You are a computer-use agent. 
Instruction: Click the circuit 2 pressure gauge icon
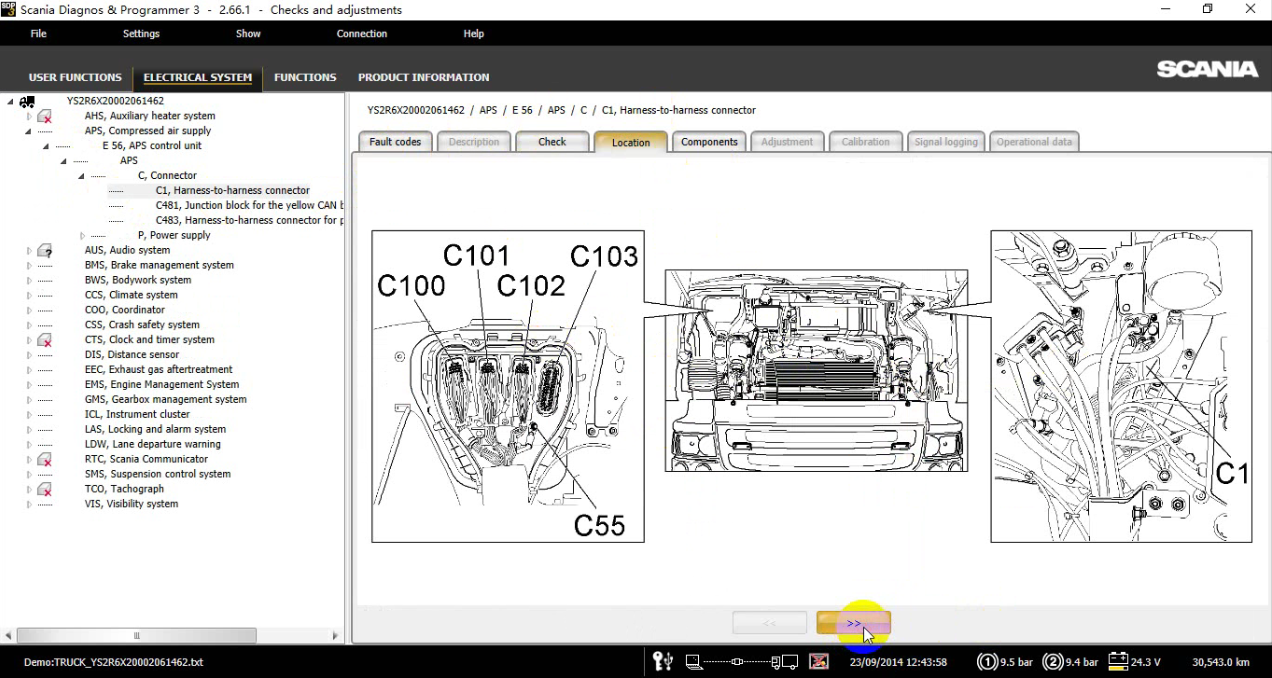click(x=1053, y=661)
